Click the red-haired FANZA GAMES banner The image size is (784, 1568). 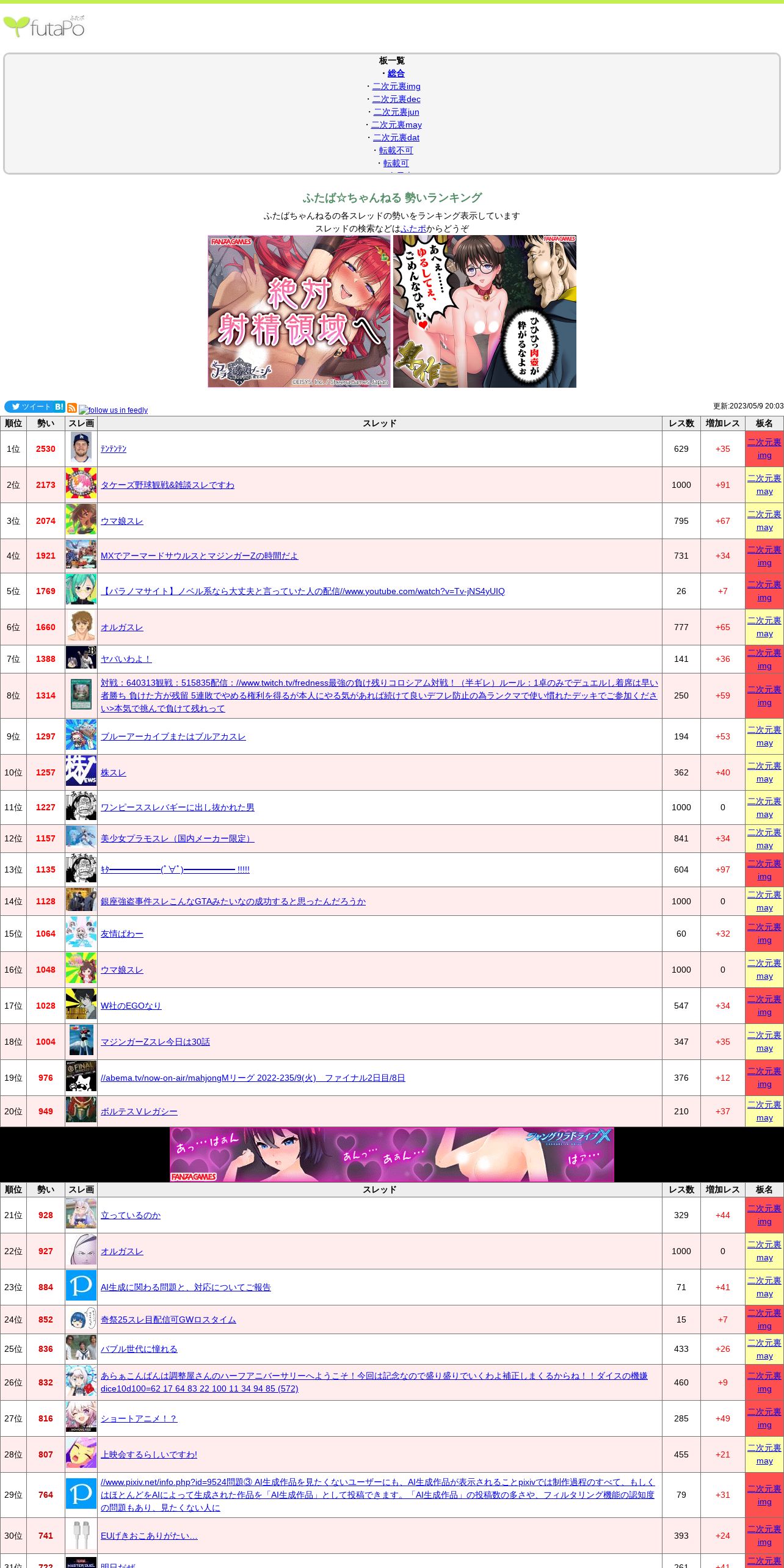tap(299, 311)
